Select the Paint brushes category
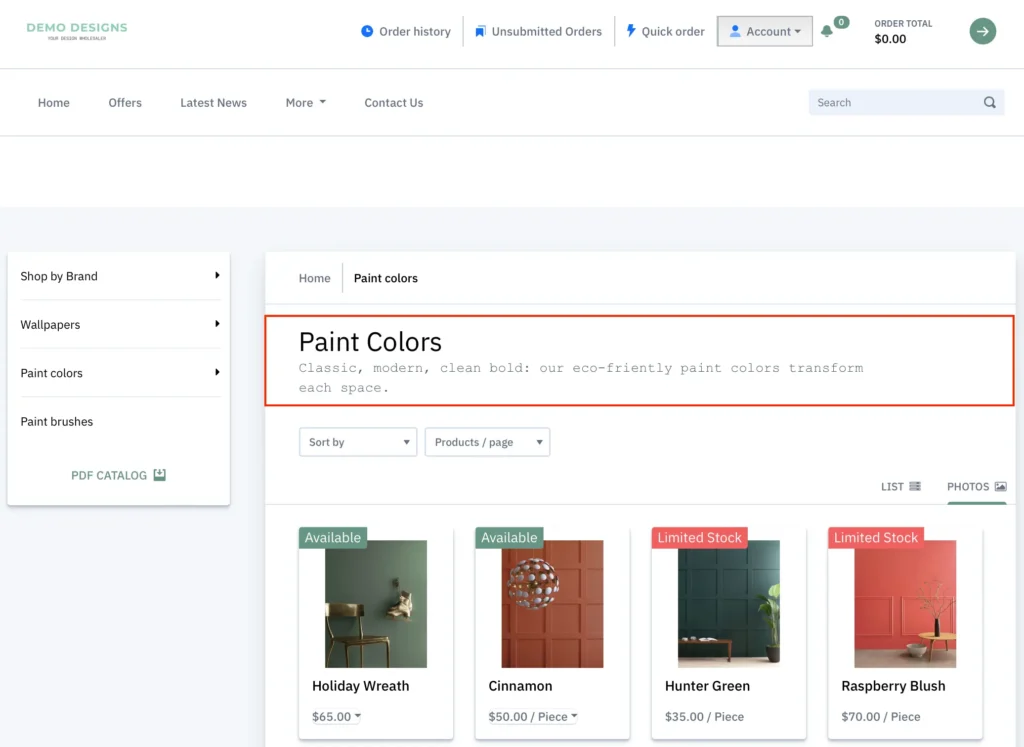Viewport: 1024px width, 747px height. 57,422
